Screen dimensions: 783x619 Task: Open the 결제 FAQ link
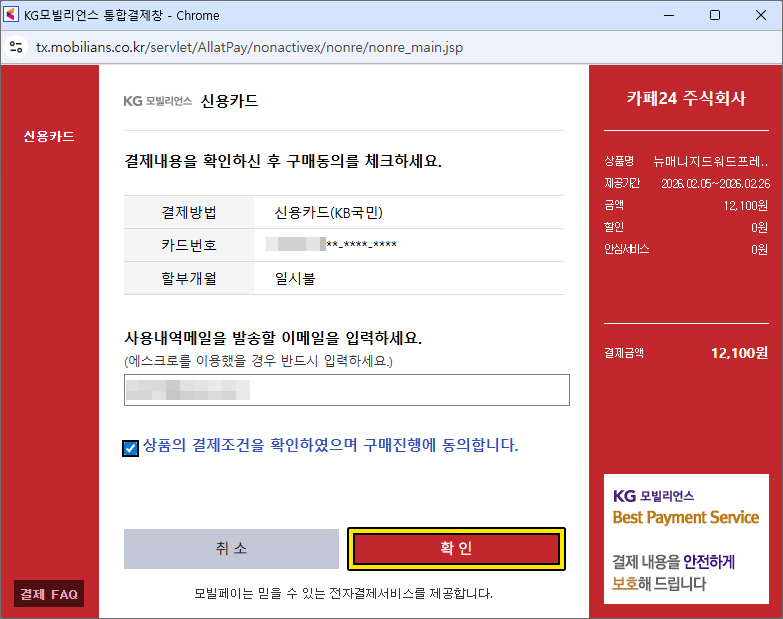[49, 594]
